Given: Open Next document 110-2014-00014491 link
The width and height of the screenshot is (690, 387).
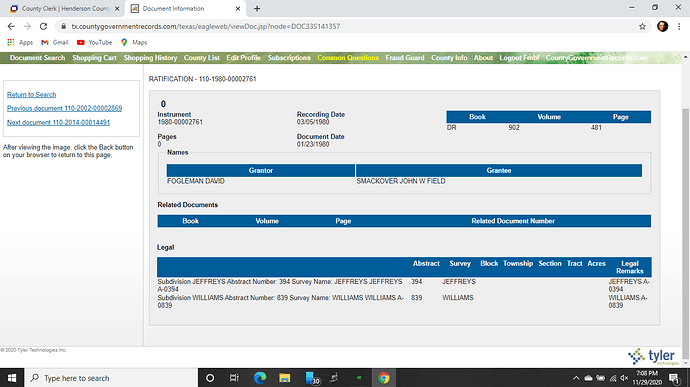Looking at the screenshot, I should tap(58, 122).
